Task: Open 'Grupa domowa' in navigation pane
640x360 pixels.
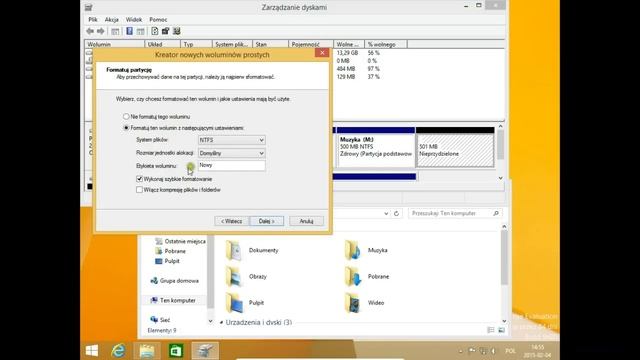Action: pos(174,281)
